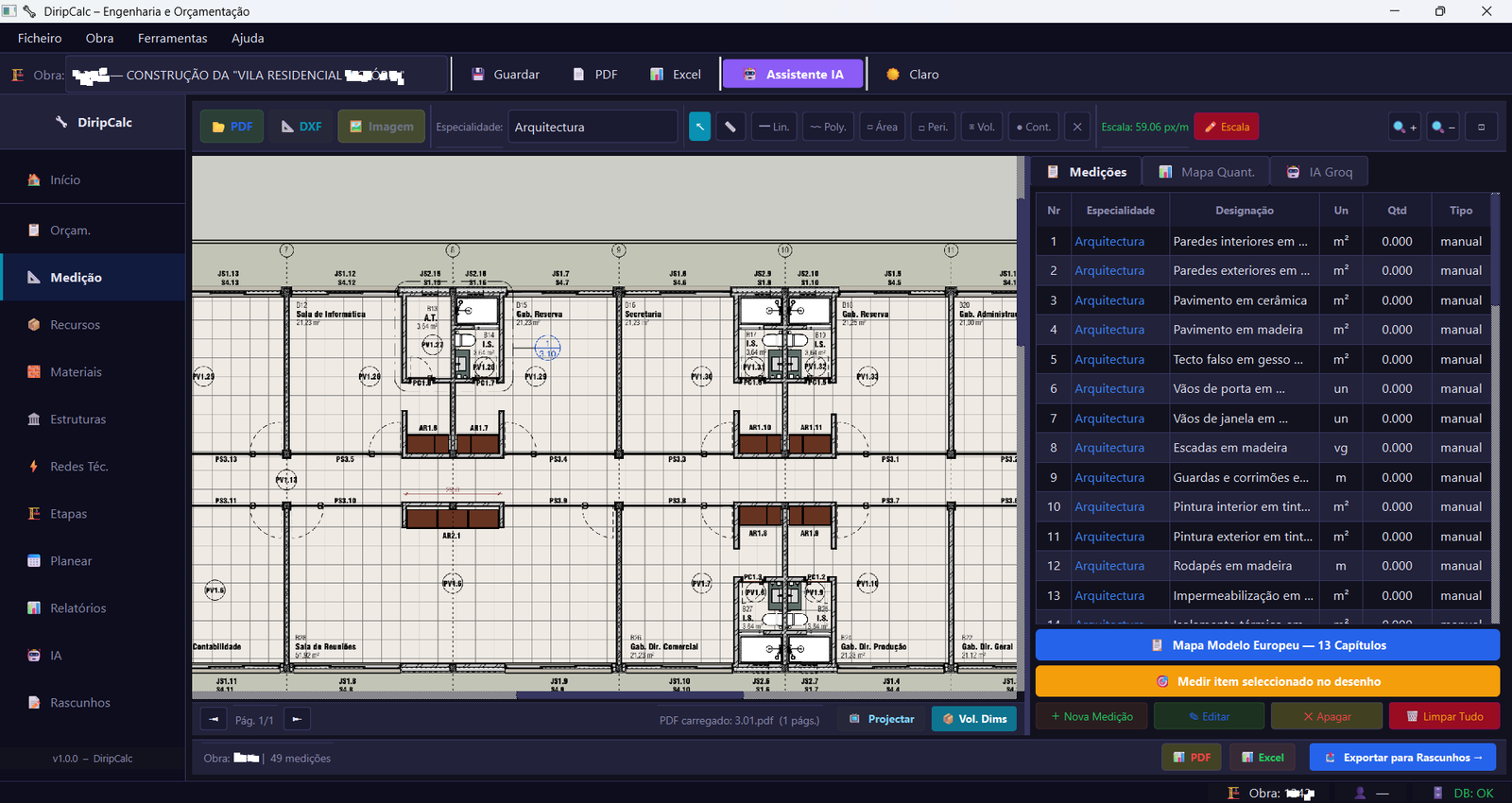Toggle the Vol. Dims option
The height and width of the screenshot is (803, 1512).
tap(974, 719)
